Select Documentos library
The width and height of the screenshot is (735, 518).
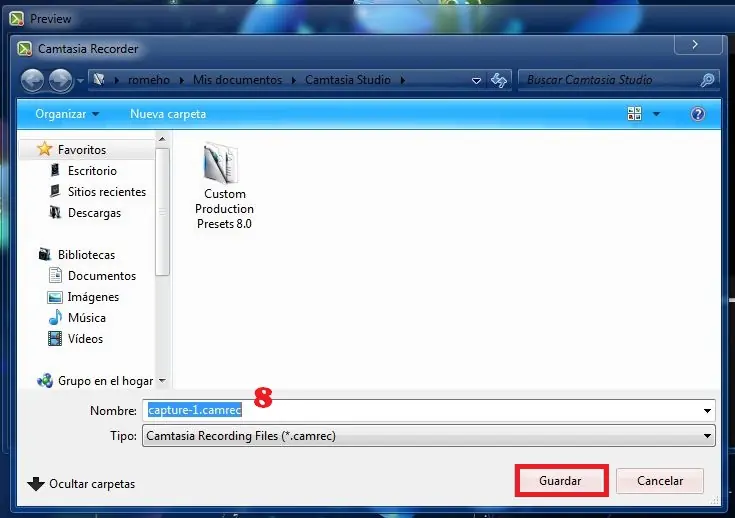point(102,276)
